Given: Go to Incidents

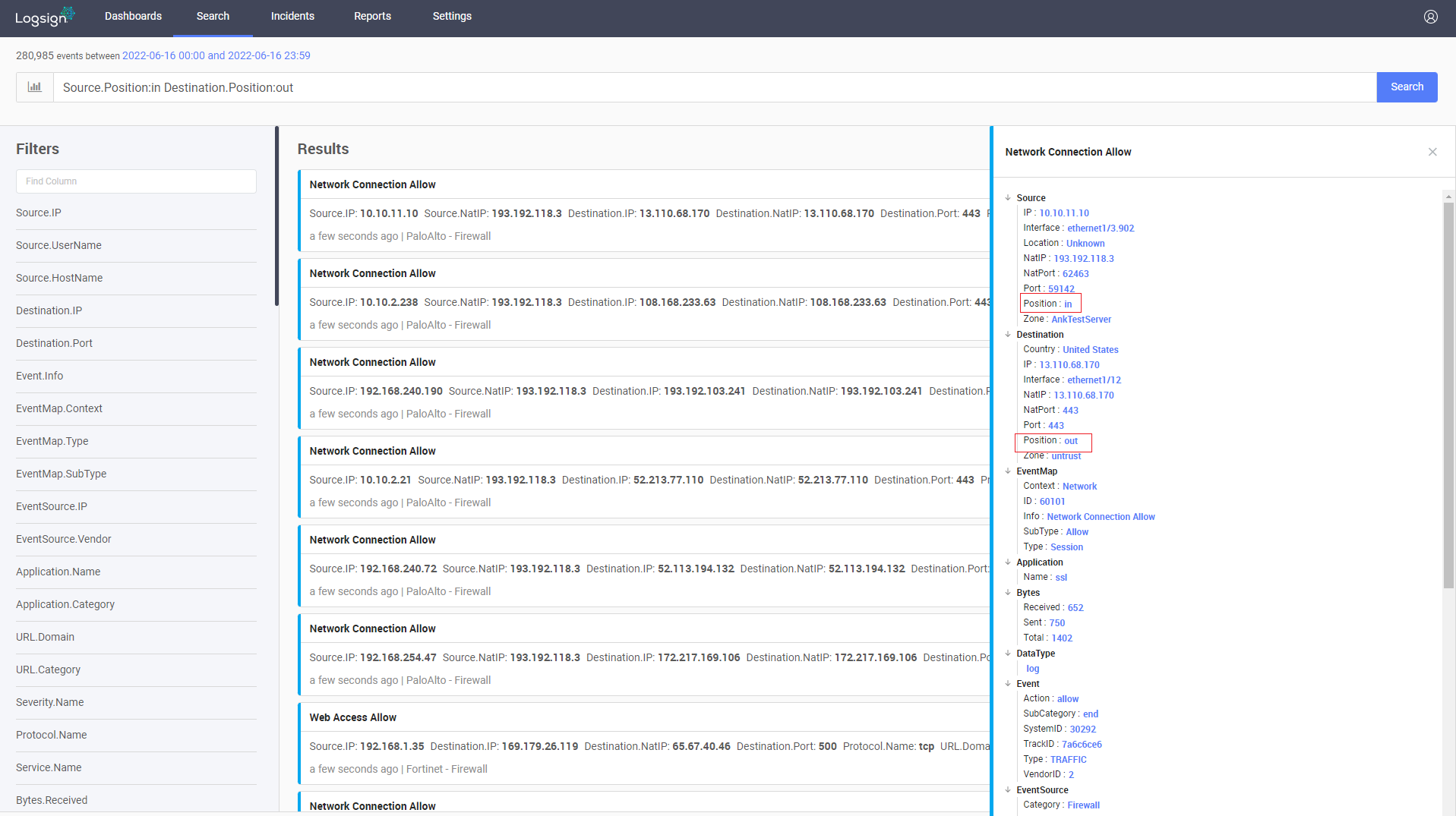Looking at the screenshot, I should pos(292,16).
